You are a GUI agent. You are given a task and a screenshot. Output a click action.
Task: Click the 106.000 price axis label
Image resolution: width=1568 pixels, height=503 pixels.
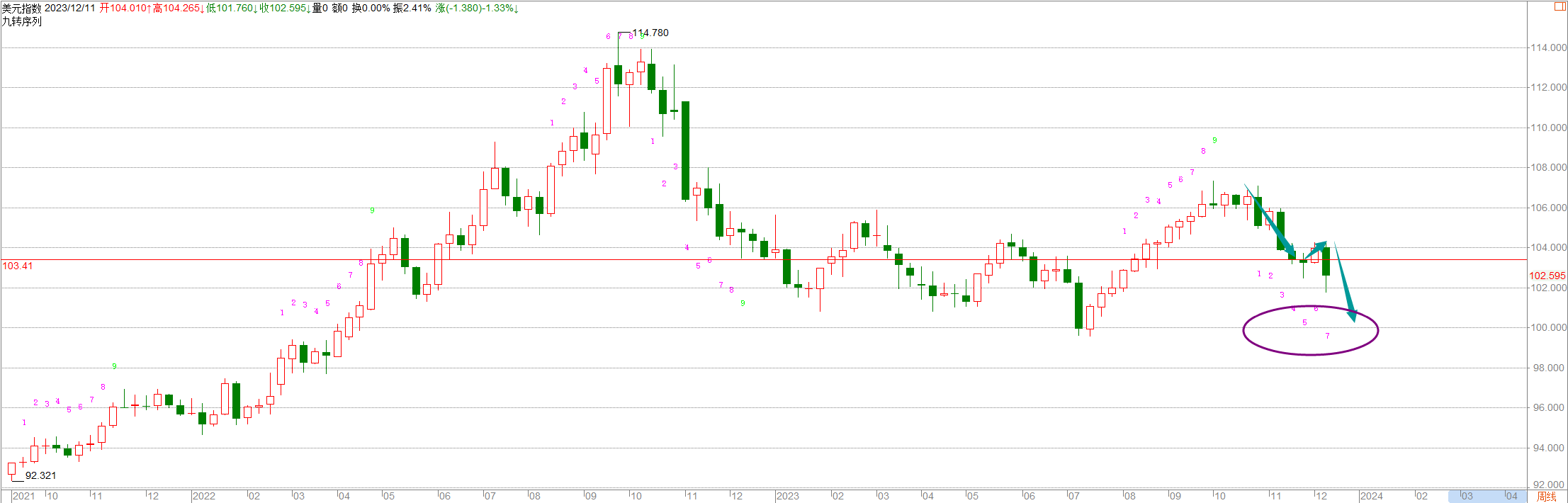[1549, 208]
